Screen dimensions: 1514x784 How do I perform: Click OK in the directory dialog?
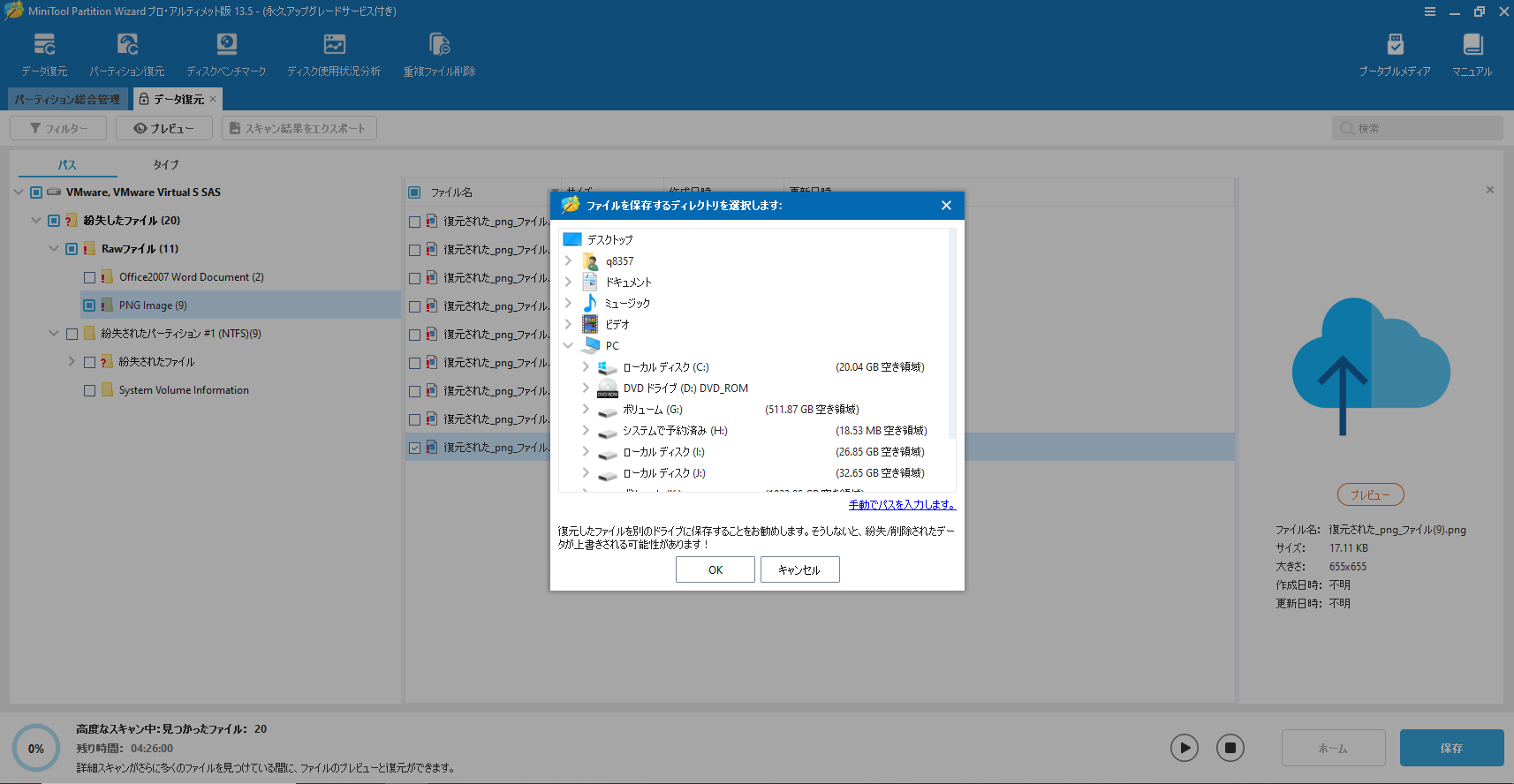715,569
